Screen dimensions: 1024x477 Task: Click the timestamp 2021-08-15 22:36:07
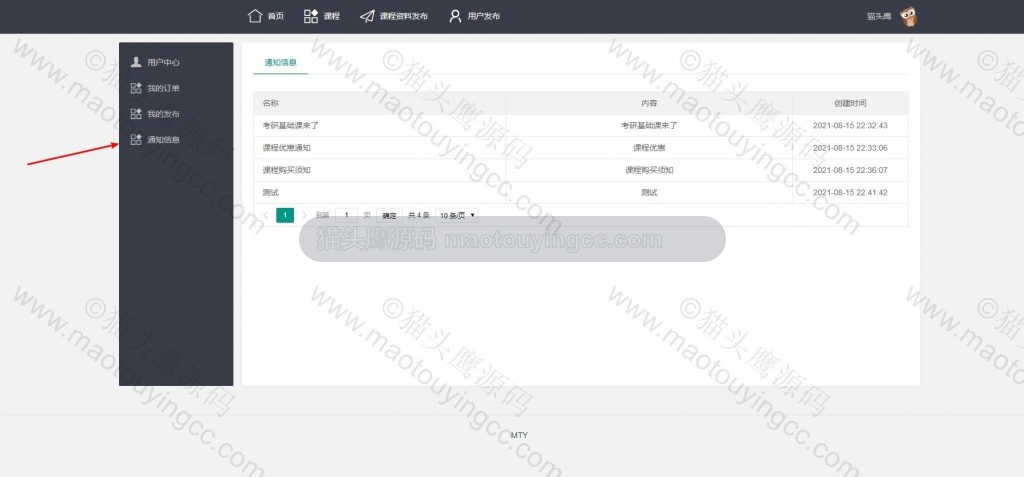(850, 170)
